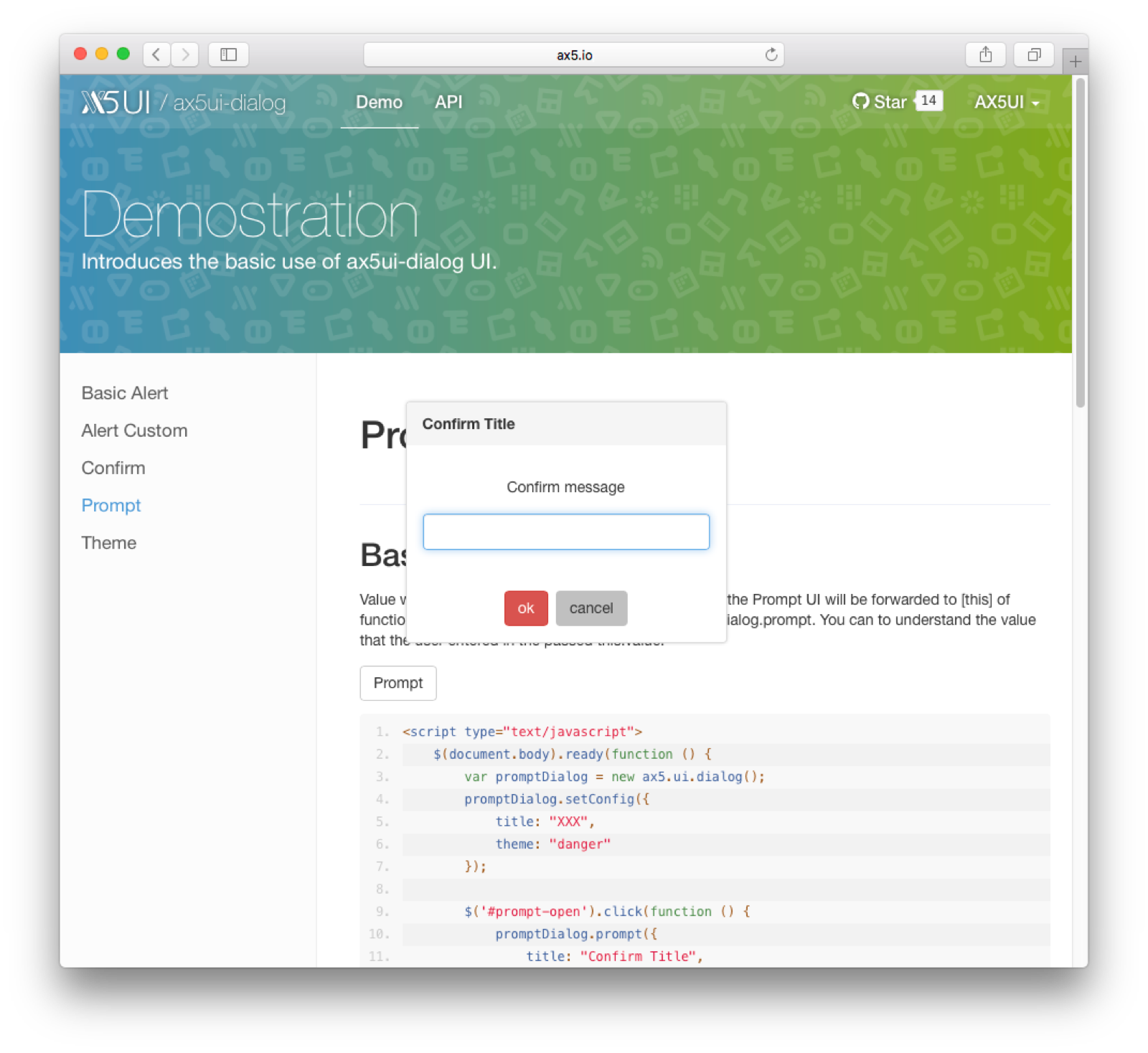The height and width of the screenshot is (1053, 1148).
Task: Click code line with promptDialog.setConfig
Action: point(726,799)
